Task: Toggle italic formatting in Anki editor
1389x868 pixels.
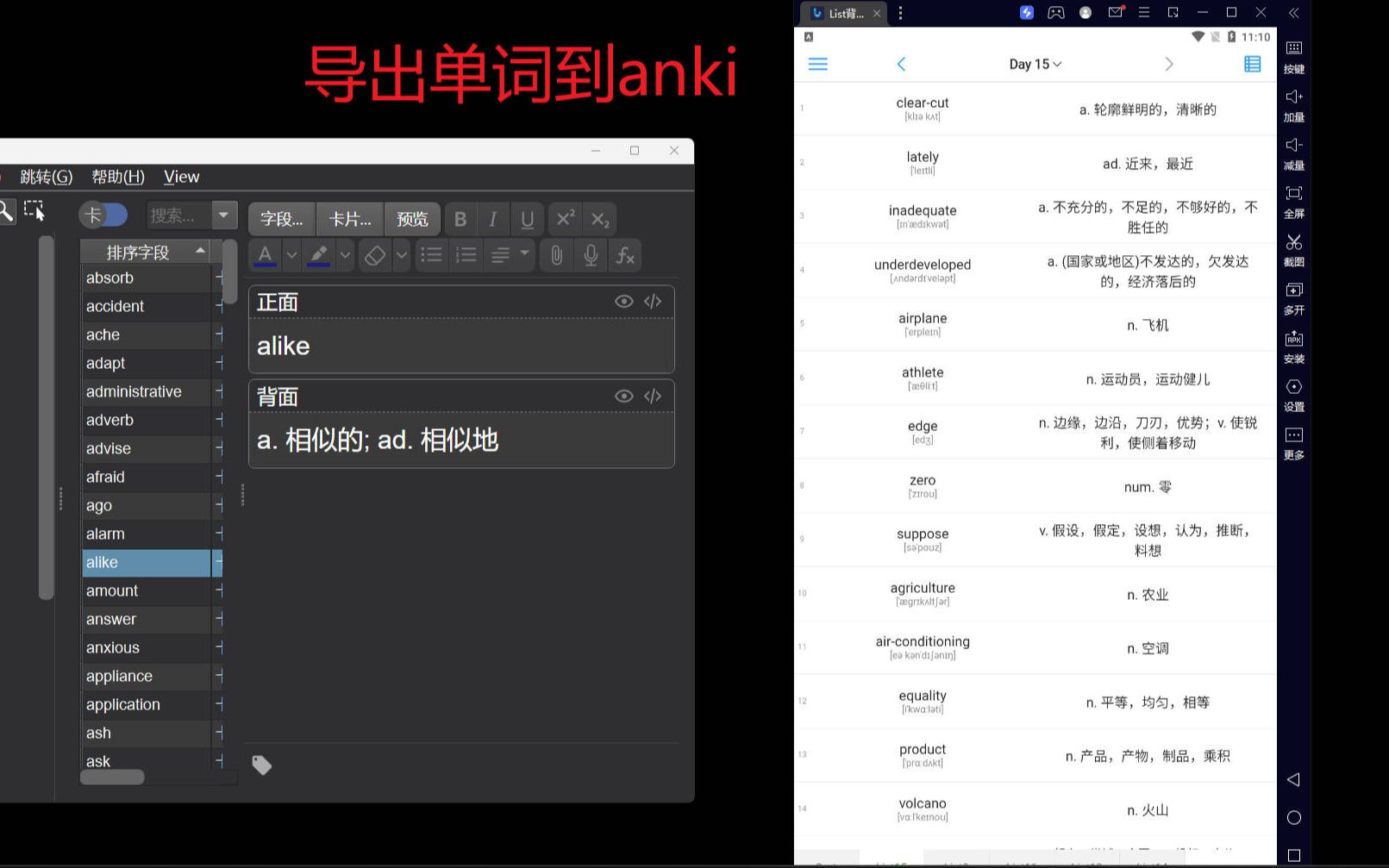Action: pyautogui.click(x=493, y=219)
